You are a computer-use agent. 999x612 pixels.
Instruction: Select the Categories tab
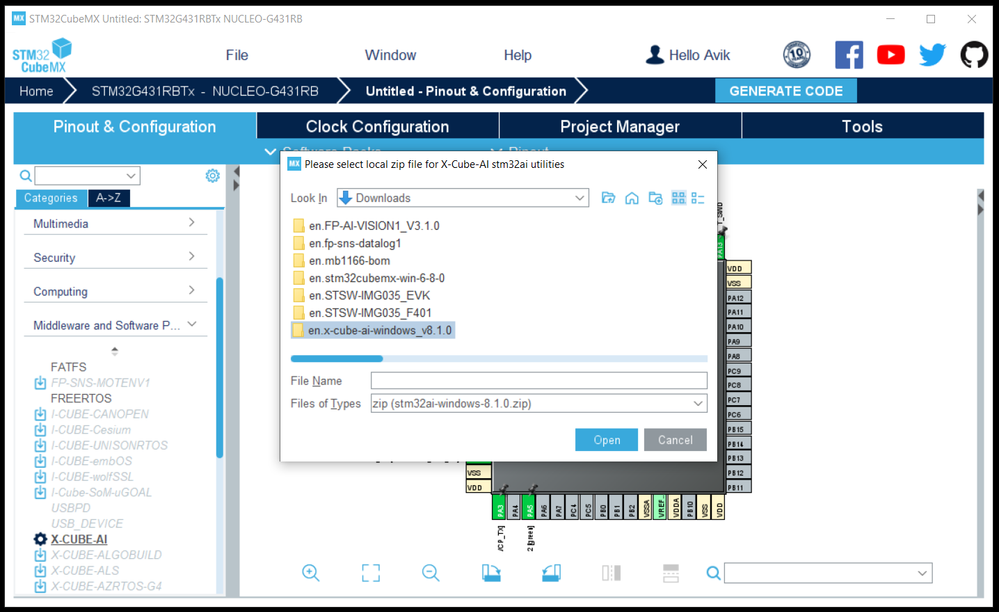click(51, 198)
